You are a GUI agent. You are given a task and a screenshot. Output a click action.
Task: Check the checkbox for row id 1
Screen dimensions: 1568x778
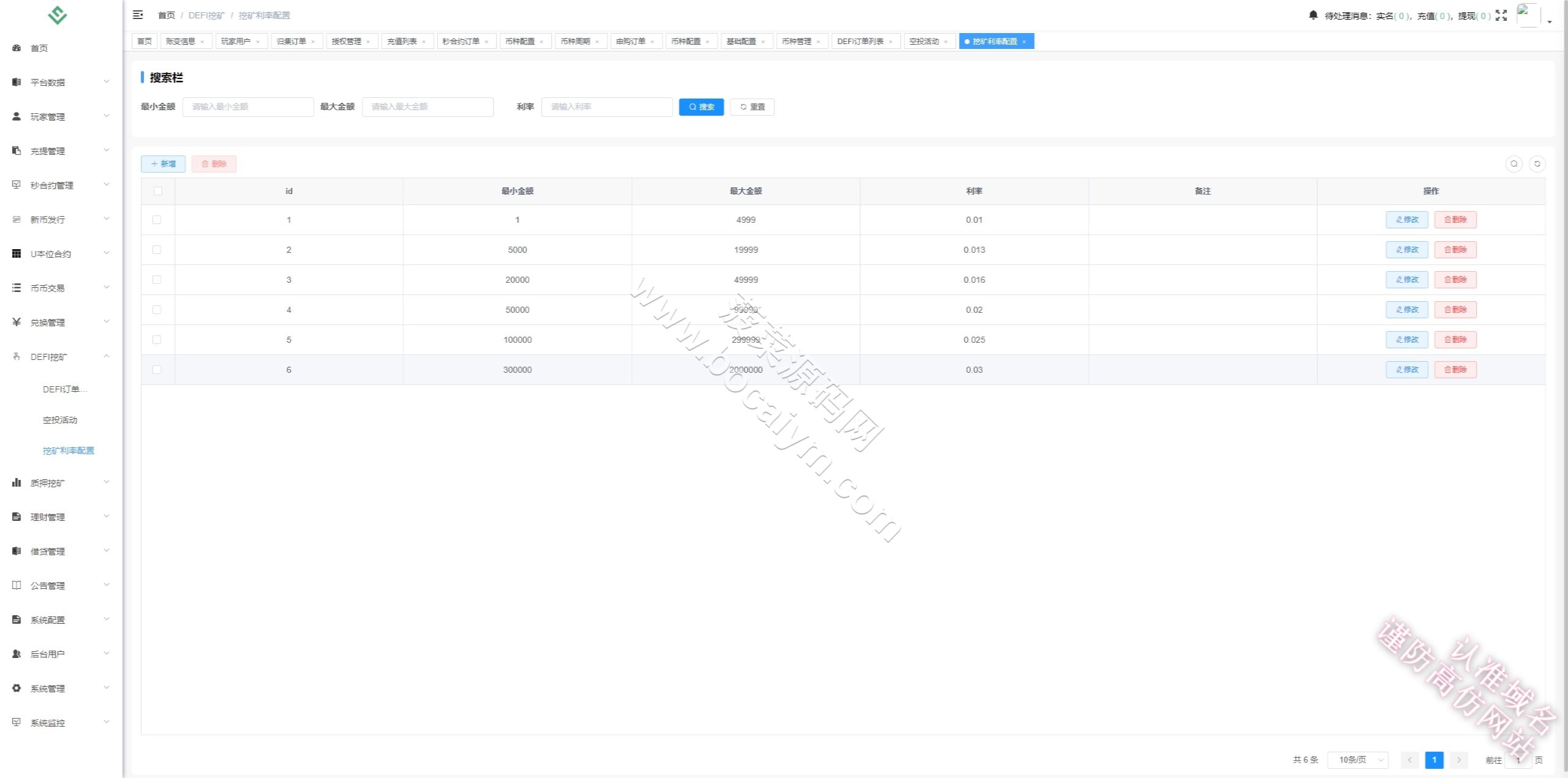tap(157, 220)
